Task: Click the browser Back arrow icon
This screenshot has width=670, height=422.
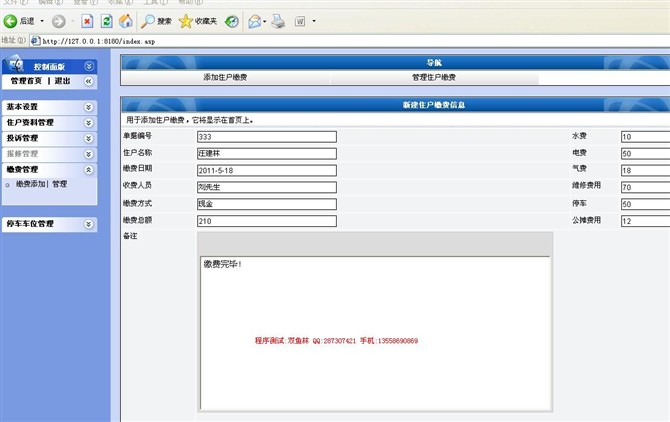Action: pyautogui.click(x=10, y=21)
